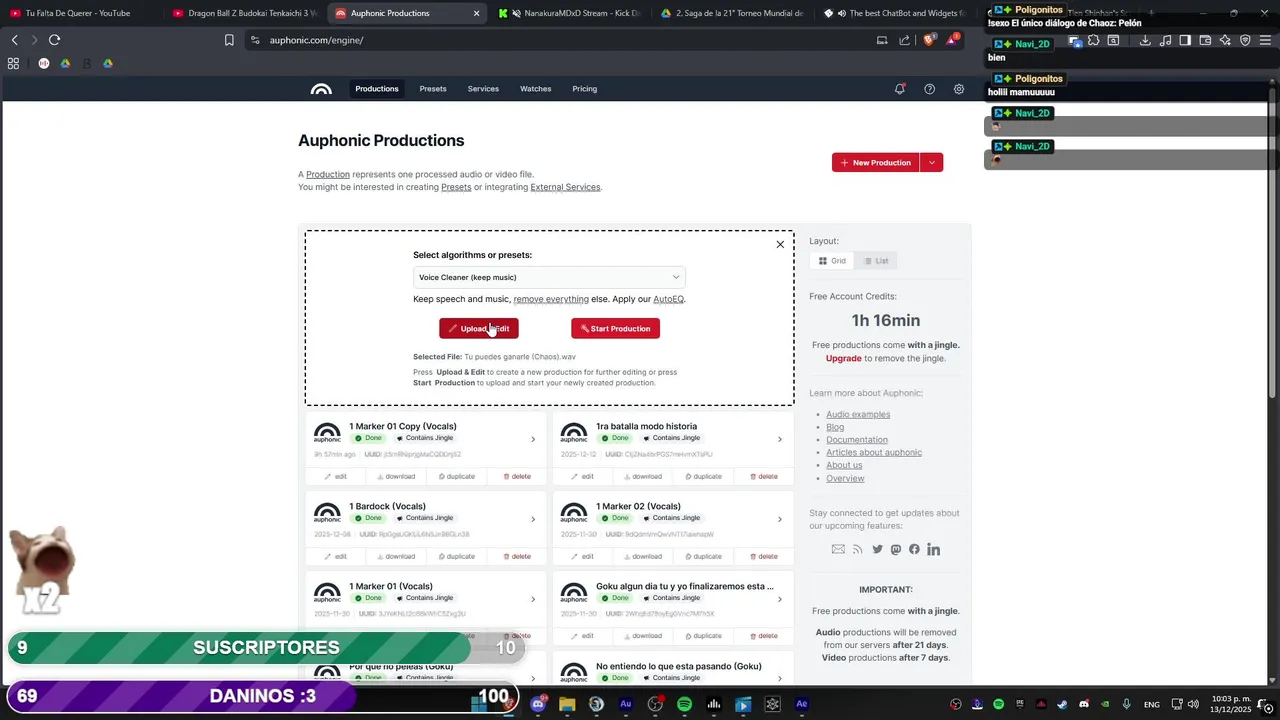1280x720 pixels.
Task: Open the Upgrade link
Action: pos(843,358)
